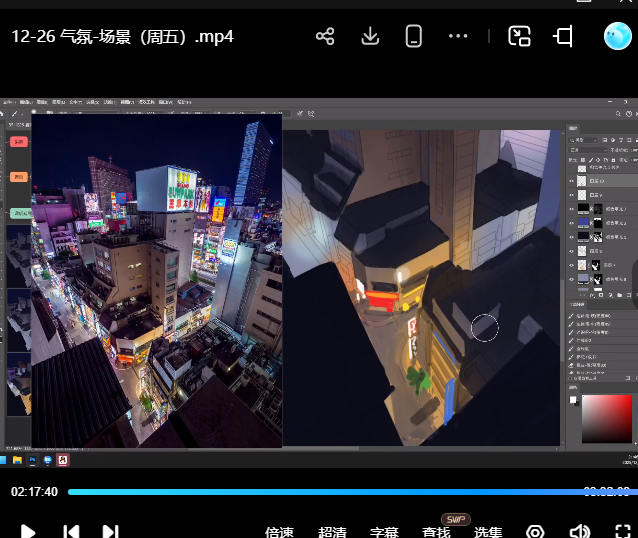Viewport: 638px width, 538px height.
Task: Click the share icon in the top bar
Action: coord(325,37)
